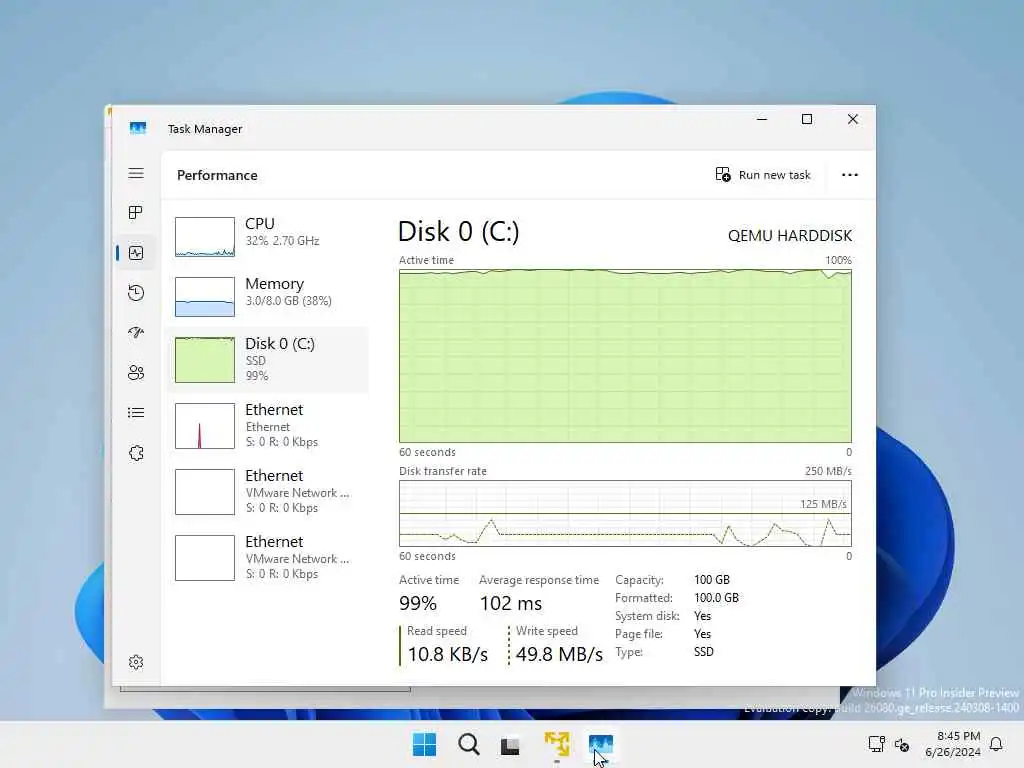Viewport: 1024px width, 768px height.
Task: Click the Write speed 49.8 MB/s value
Action: click(559, 654)
